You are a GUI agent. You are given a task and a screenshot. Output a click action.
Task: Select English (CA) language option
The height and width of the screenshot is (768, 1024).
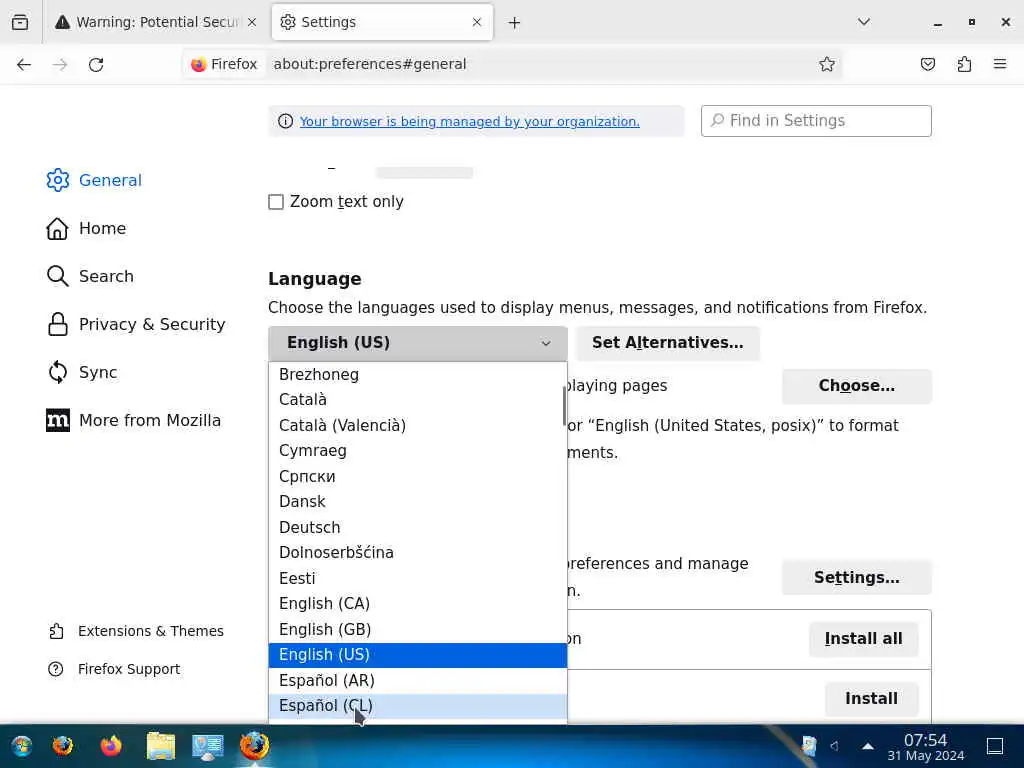coord(417,604)
